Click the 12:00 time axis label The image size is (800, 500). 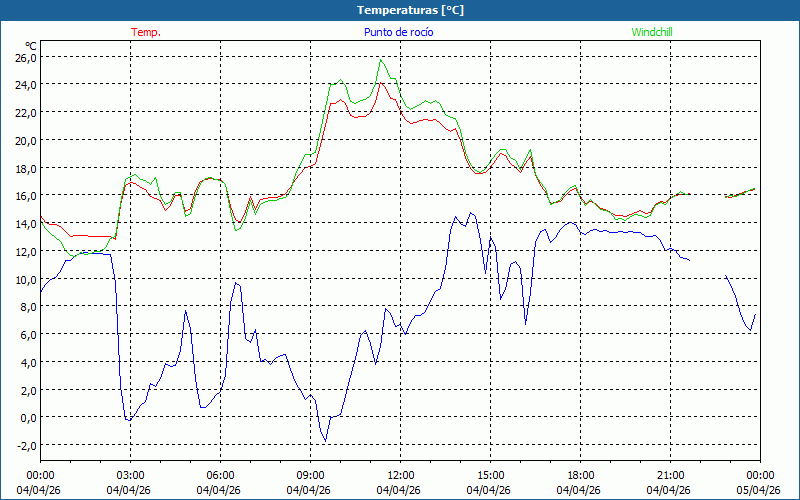400,475
